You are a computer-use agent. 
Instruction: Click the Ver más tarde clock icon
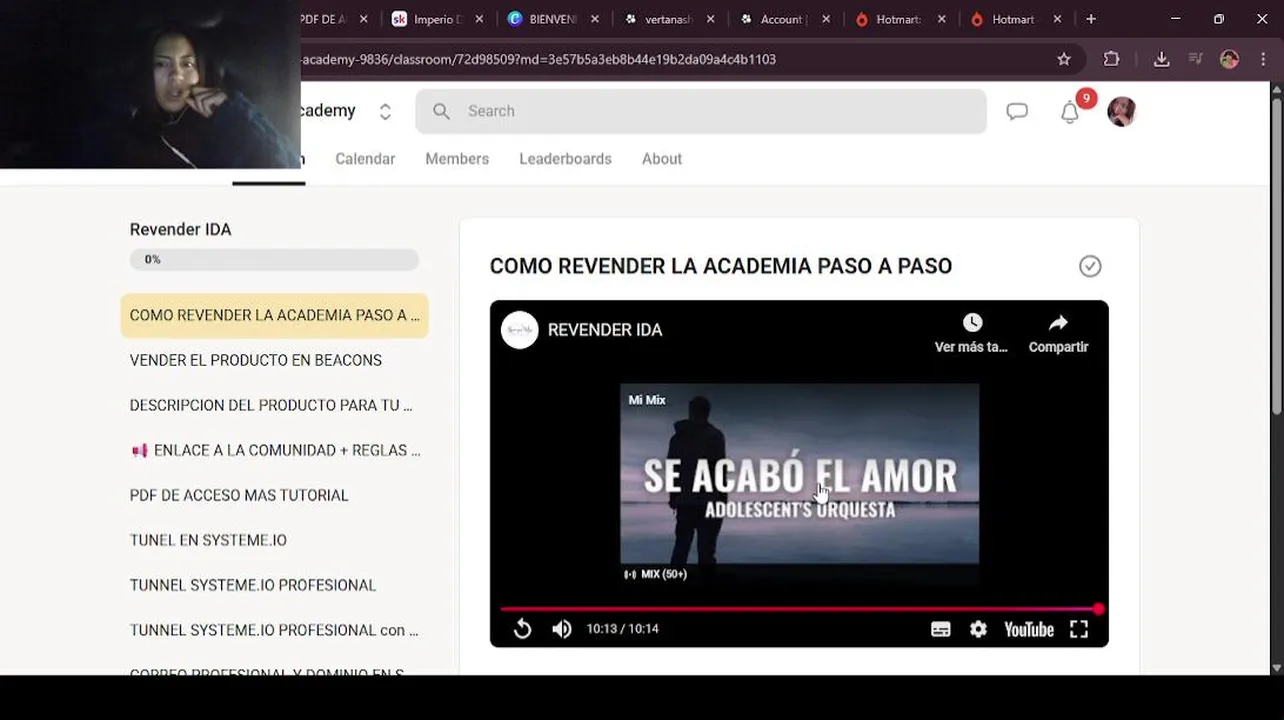972,322
